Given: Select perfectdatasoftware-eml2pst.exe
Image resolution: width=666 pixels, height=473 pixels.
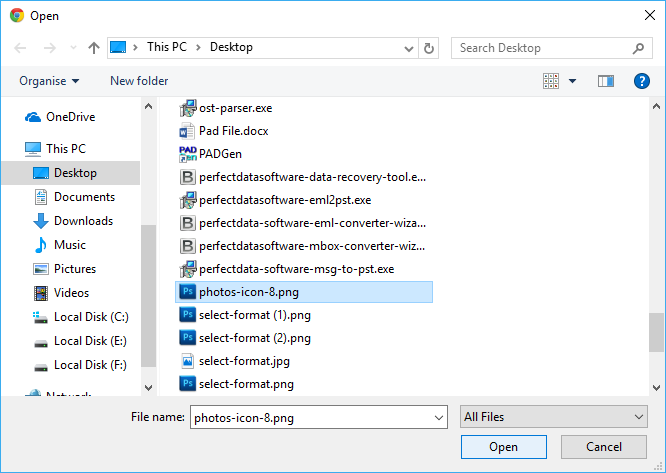Looking at the screenshot, I should (285, 200).
